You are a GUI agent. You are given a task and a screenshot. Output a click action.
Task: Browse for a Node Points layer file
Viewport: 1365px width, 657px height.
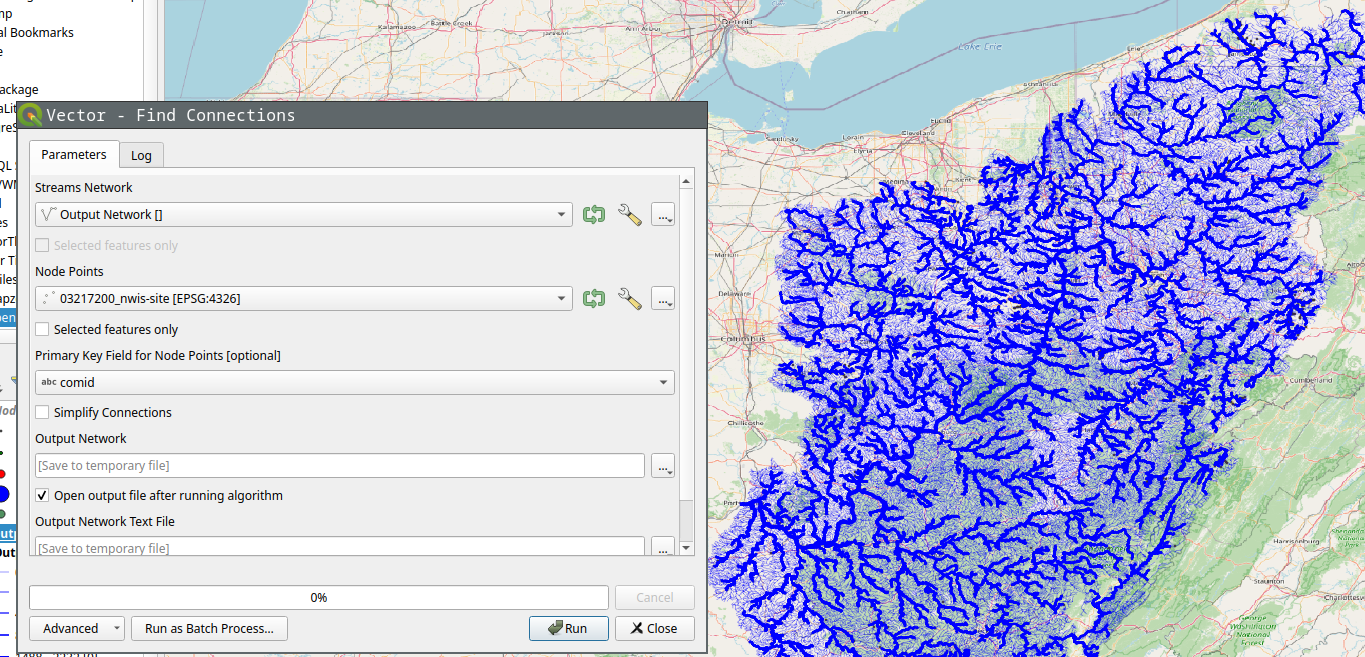click(x=663, y=298)
